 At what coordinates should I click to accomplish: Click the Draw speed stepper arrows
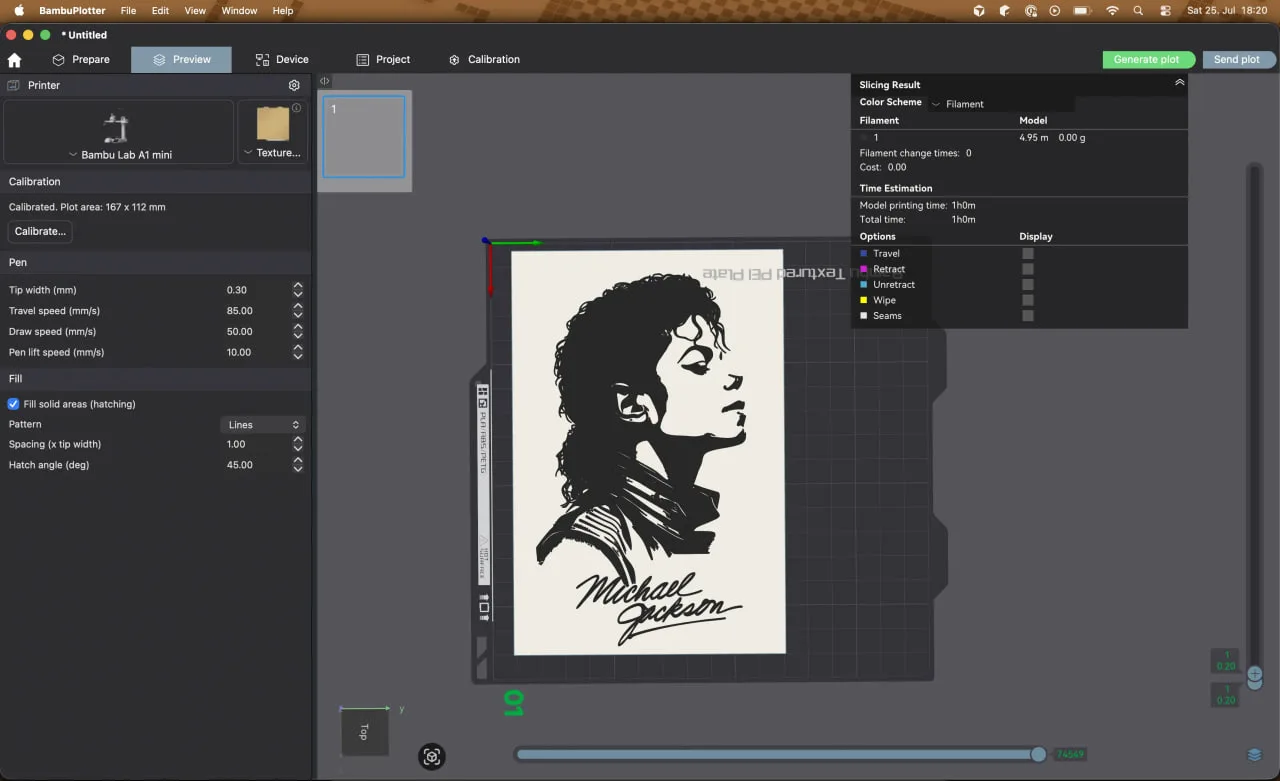tap(298, 332)
